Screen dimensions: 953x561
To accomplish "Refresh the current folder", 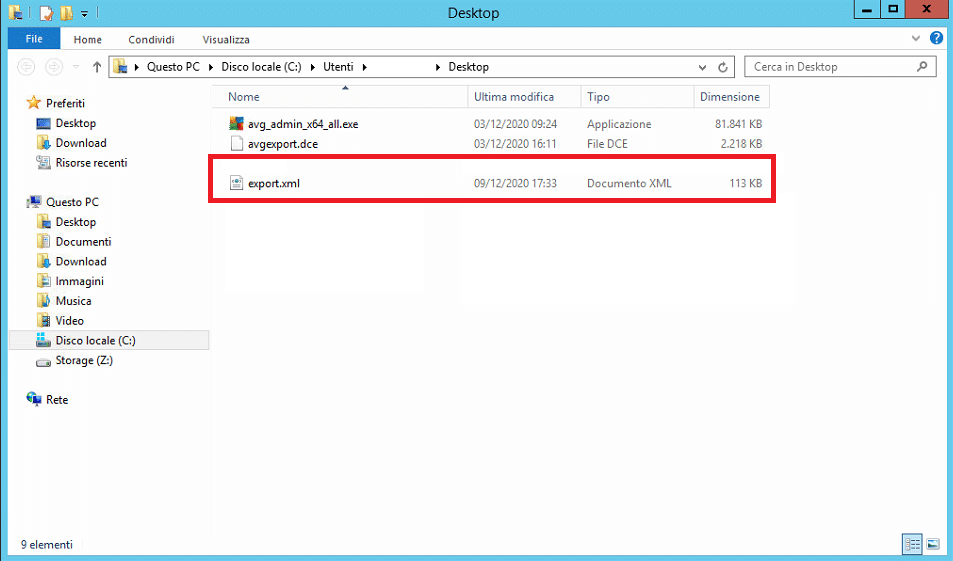I will (x=723, y=67).
